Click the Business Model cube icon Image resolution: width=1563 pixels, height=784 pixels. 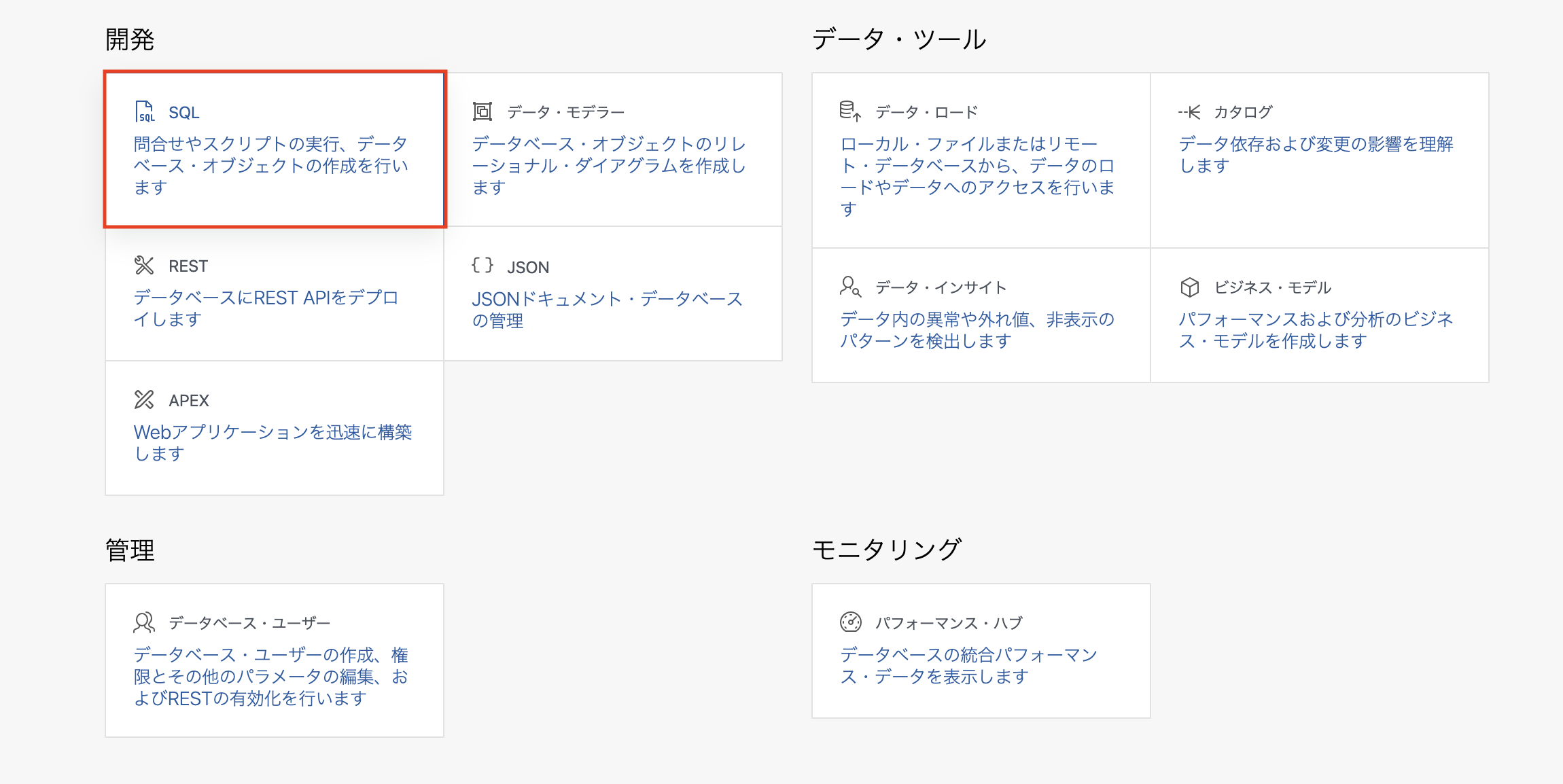1189,287
